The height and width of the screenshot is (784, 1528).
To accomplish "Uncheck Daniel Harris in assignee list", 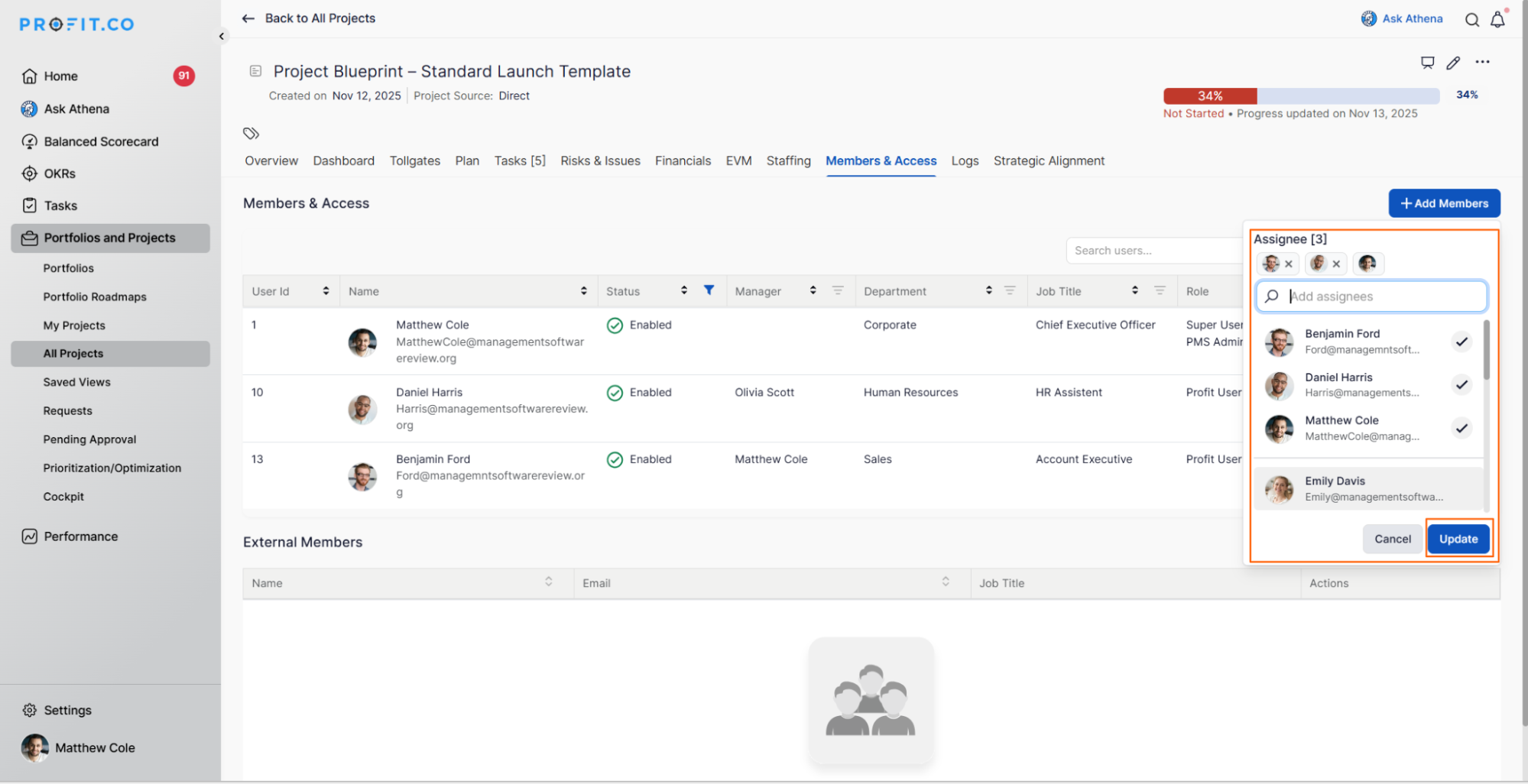I will click(1461, 384).
